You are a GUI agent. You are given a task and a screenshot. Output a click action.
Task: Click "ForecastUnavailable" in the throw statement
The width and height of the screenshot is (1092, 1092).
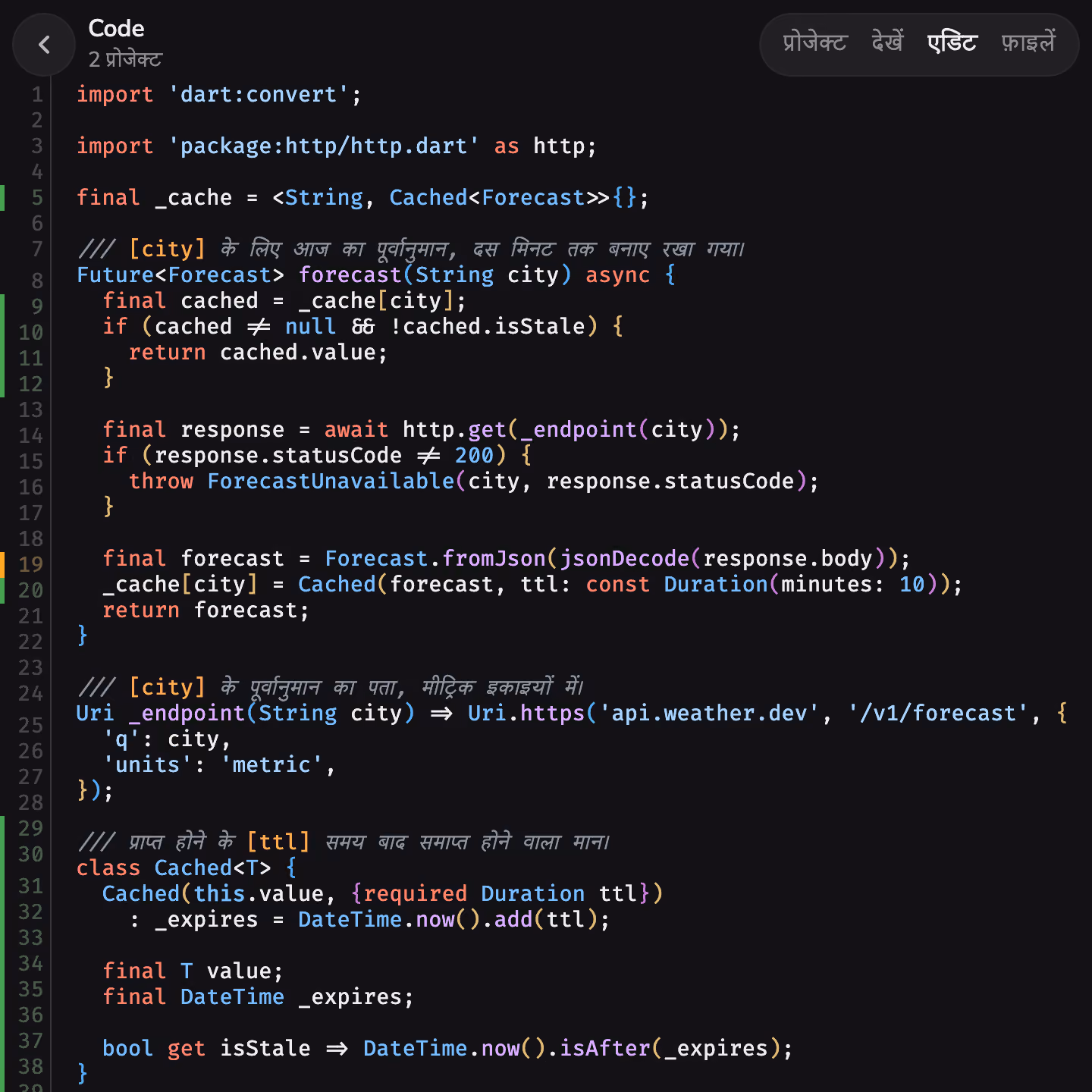331,482
